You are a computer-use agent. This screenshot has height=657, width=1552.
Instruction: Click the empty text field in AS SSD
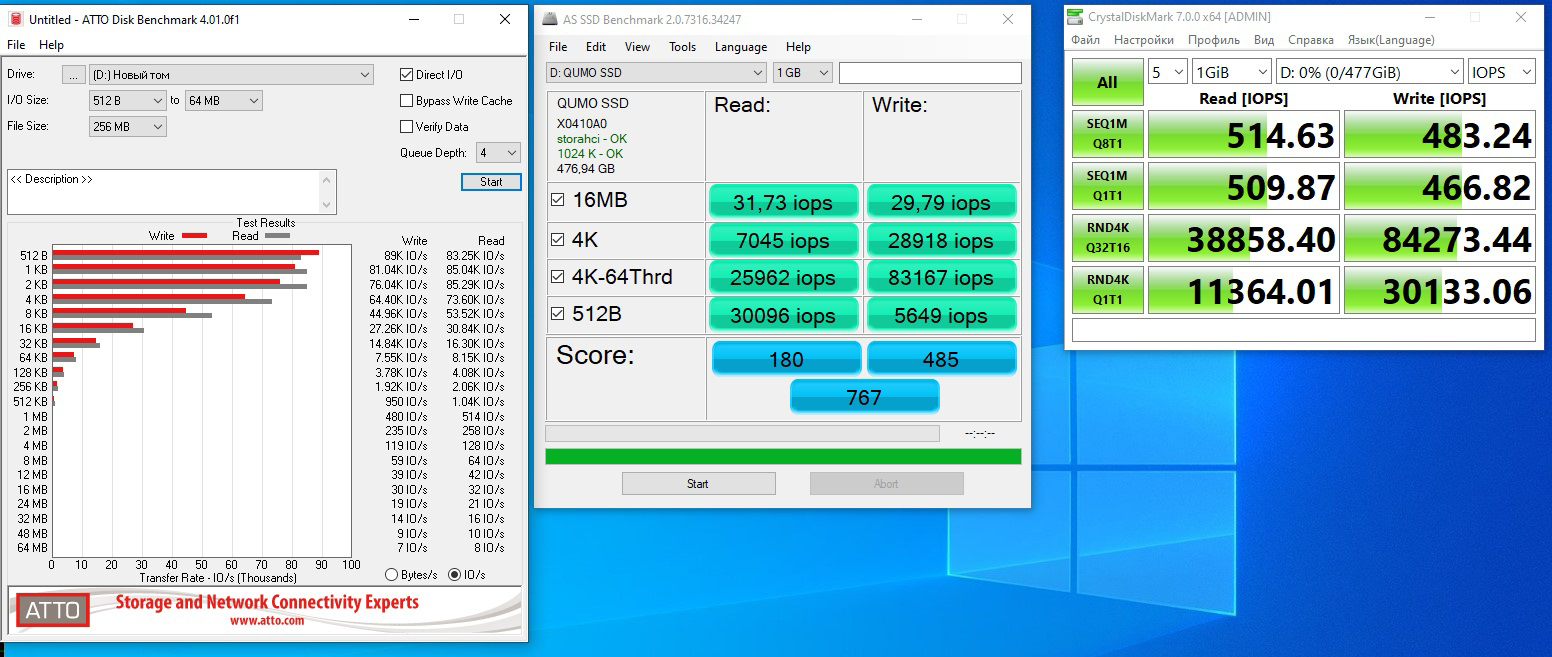click(x=930, y=72)
